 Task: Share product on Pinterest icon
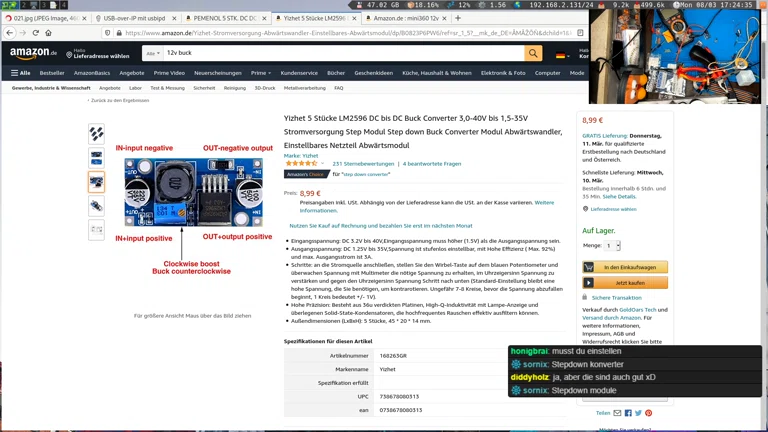coord(648,413)
